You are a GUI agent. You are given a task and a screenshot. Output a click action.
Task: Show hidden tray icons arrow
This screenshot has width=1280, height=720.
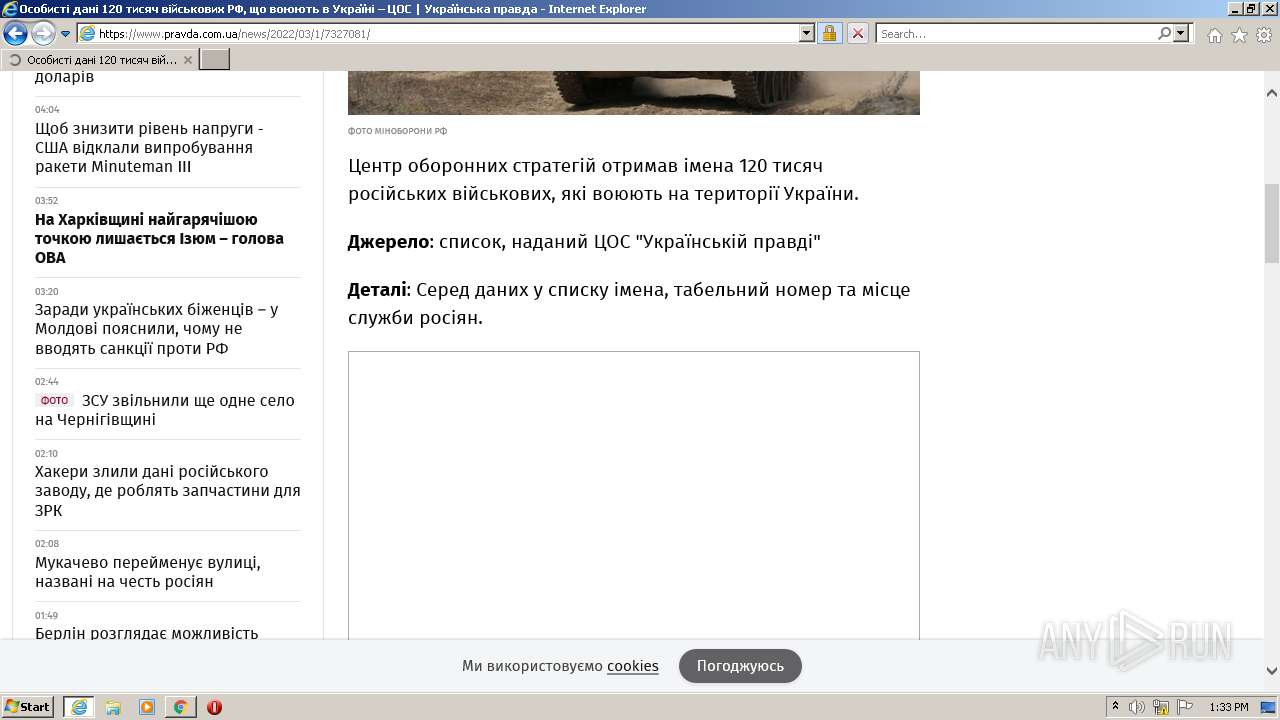[1115, 707]
